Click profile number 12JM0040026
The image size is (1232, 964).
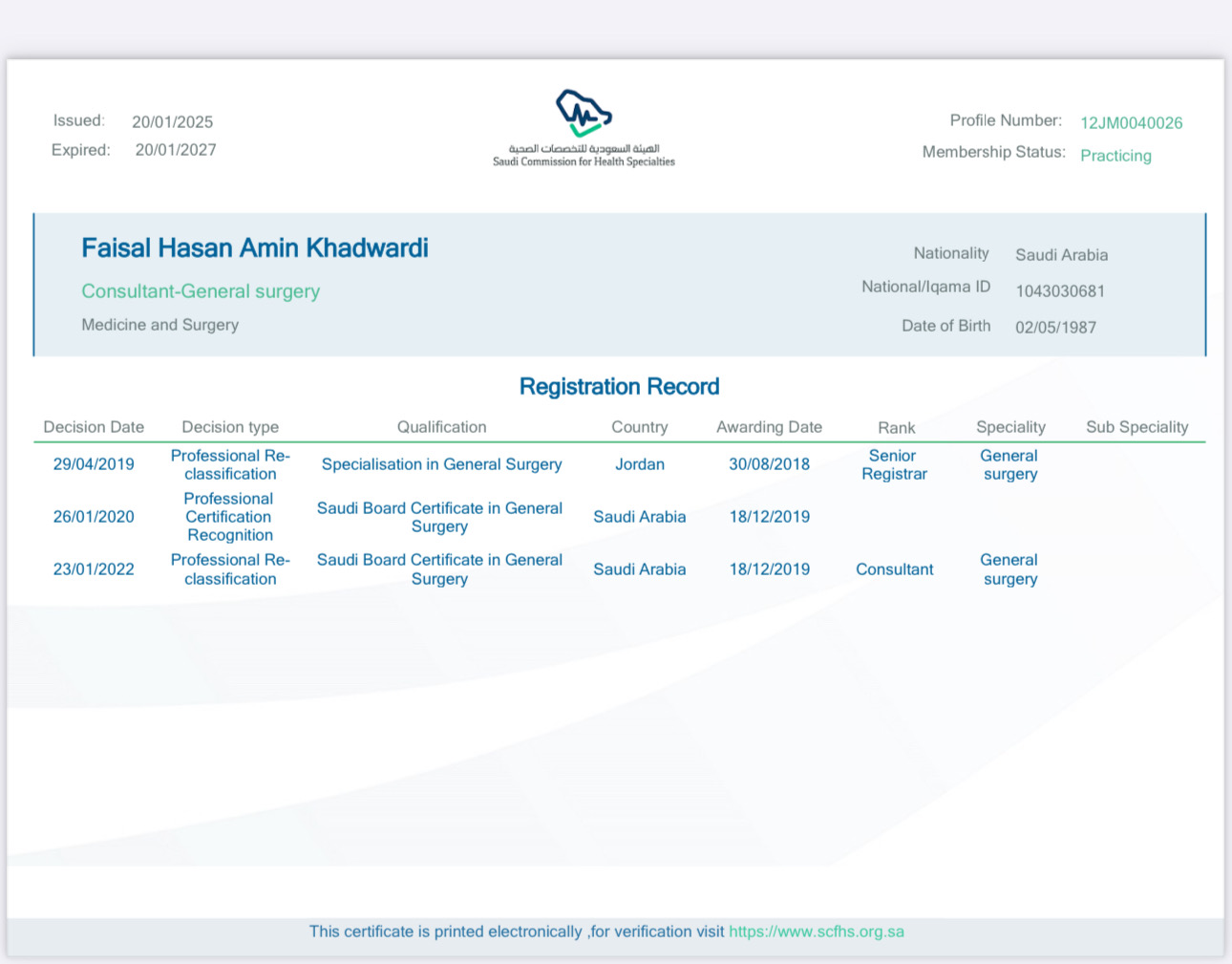click(x=1131, y=123)
